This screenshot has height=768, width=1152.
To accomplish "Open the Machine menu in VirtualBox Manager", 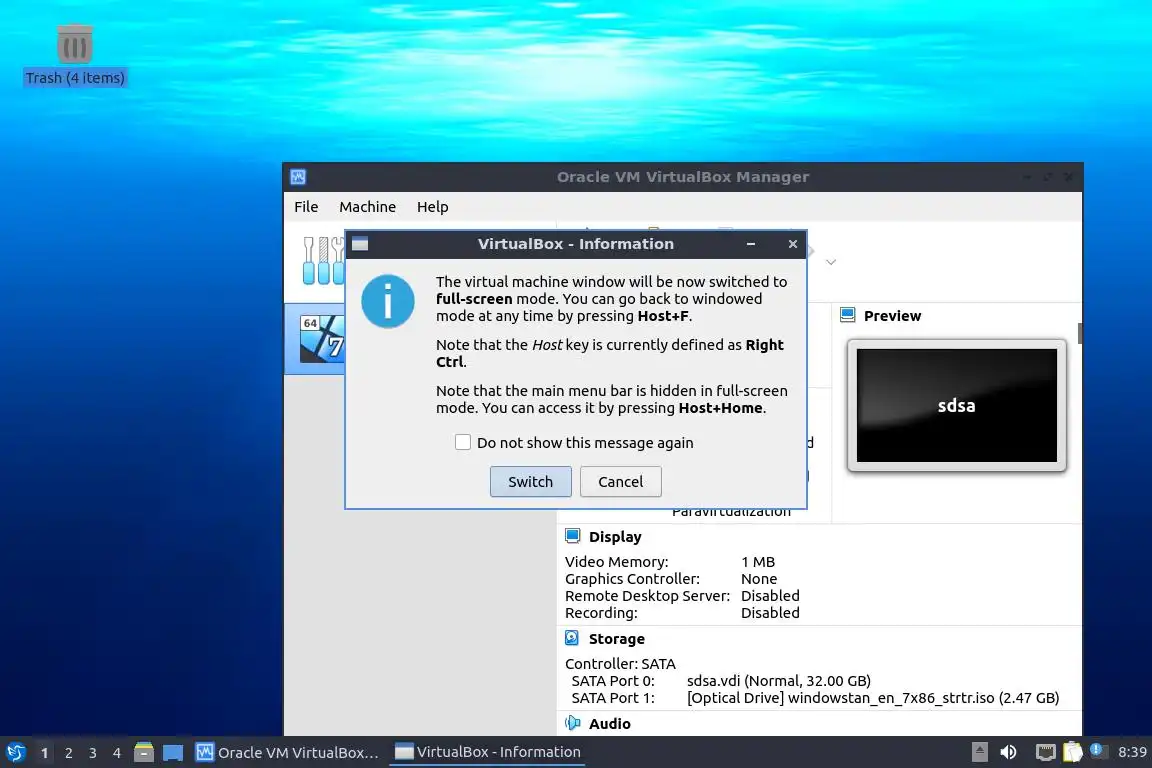I will tap(367, 207).
